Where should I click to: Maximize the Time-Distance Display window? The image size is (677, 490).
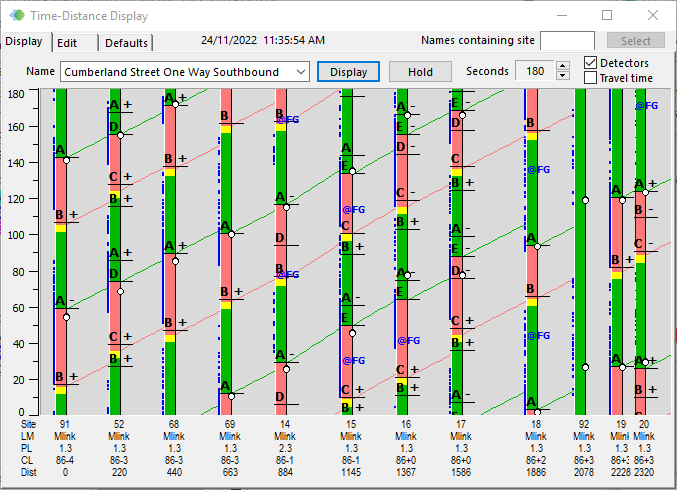click(607, 15)
